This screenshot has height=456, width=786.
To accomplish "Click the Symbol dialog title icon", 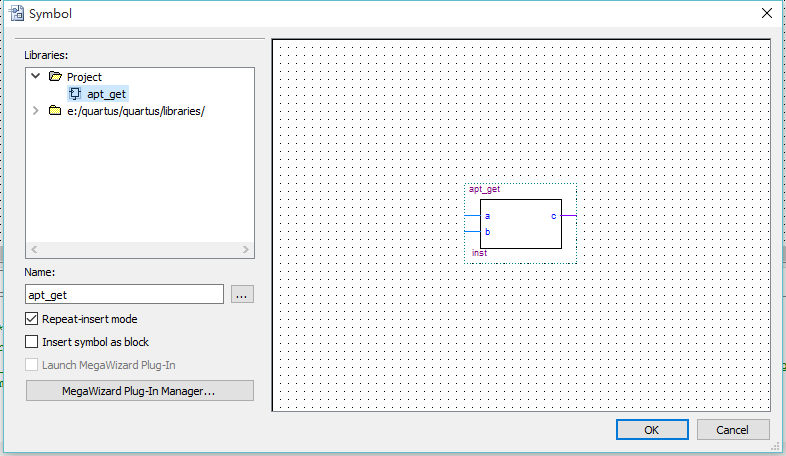I will click(x=17, y=14).
